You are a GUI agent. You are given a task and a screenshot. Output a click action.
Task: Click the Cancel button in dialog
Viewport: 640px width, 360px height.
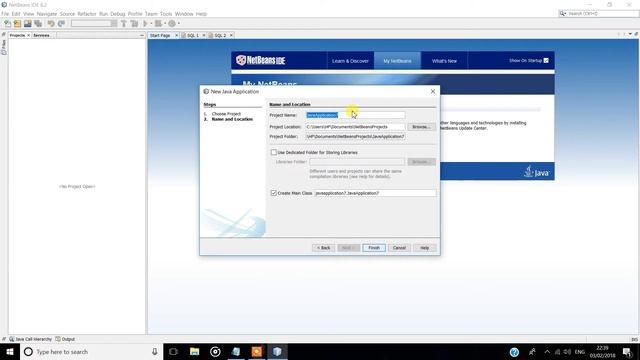point(399,248)
